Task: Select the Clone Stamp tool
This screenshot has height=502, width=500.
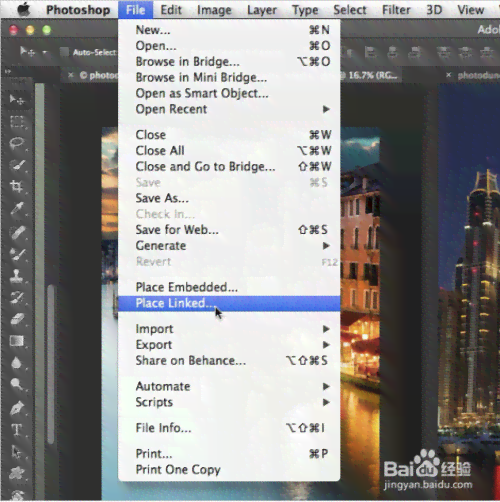Action: (x=17, y=276)
